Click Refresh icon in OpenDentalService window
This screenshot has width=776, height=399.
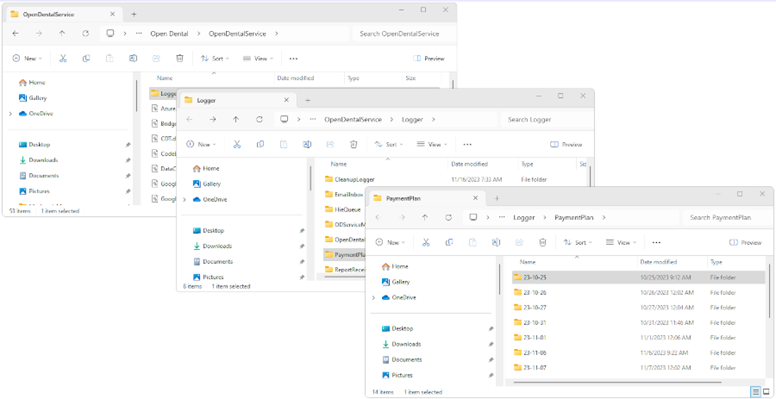click(x=86, y=34)
